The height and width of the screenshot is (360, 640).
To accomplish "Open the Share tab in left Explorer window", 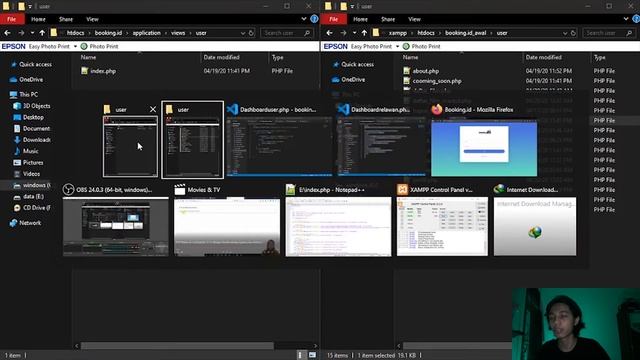I will click(66, 19).
